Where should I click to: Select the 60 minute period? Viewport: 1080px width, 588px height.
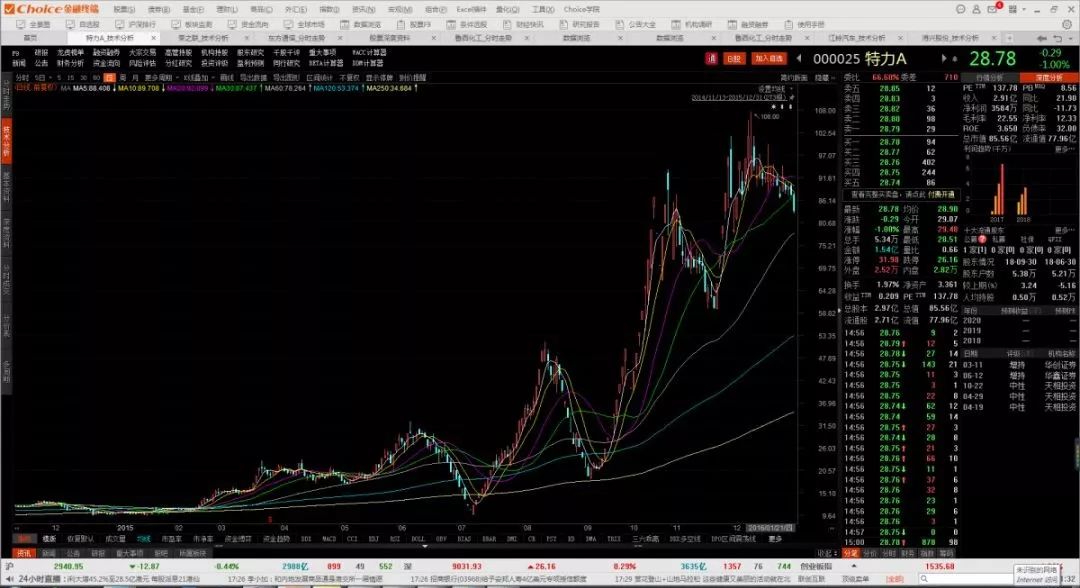pos(96,78)
